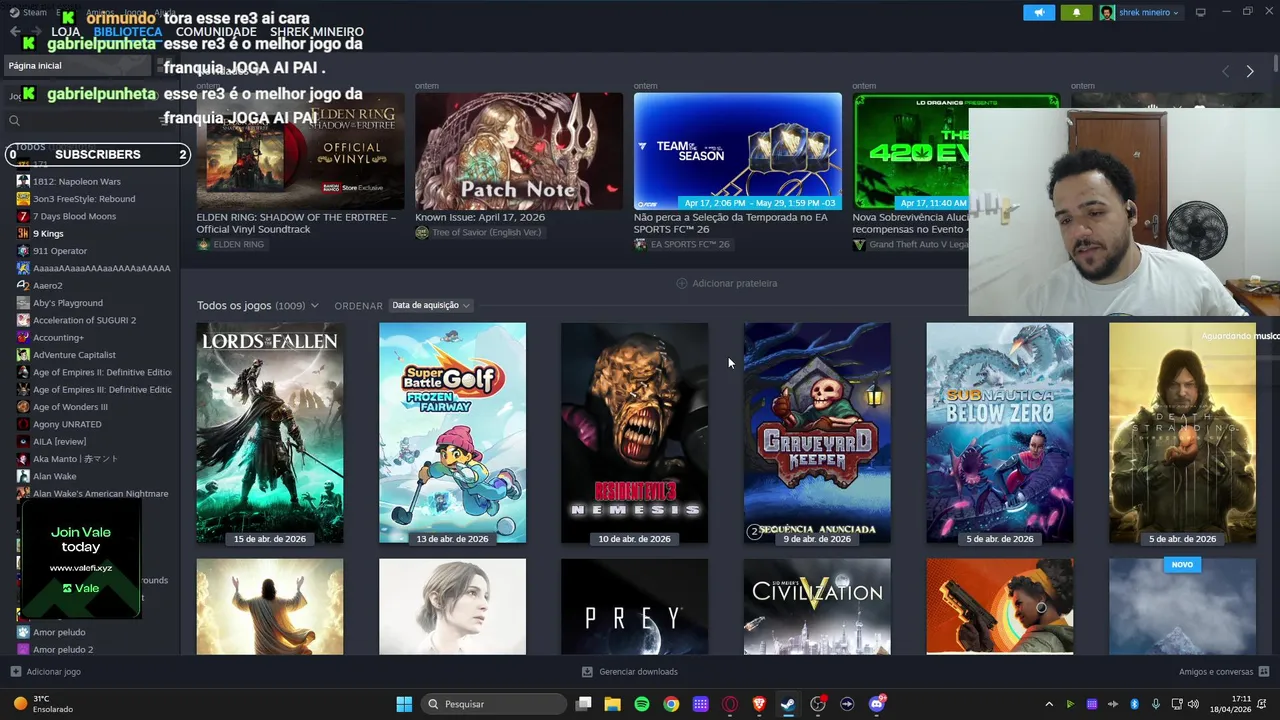Image resolution: width=1280 pixels, height=720 pixels.
Task: Switch to Big Picture mode icon
Action: 1200,13
